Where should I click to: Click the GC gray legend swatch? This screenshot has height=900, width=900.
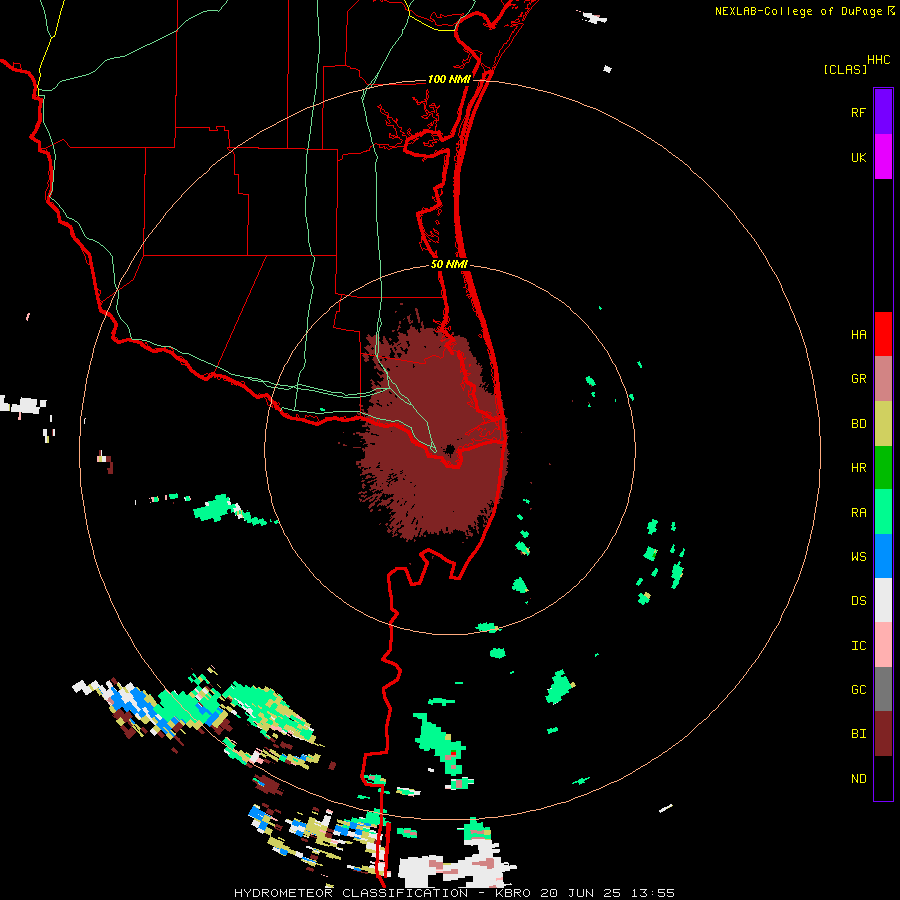tap(883, 689)
